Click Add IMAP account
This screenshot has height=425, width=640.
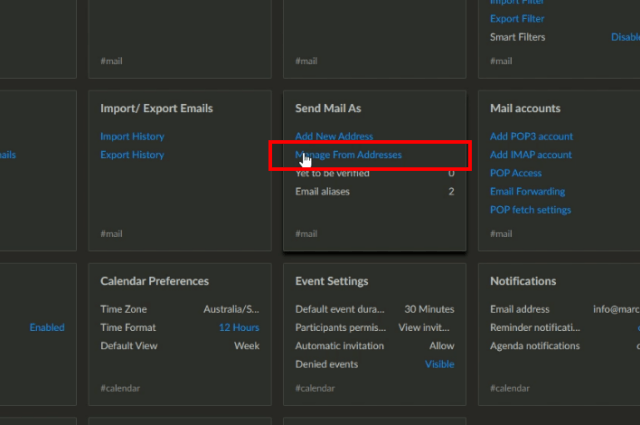(x=531, y=155)
